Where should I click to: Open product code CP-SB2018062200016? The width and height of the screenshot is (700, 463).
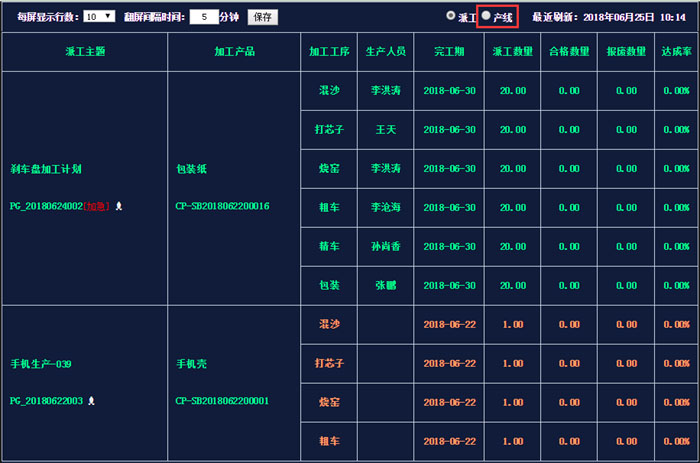tap(222, 206)
